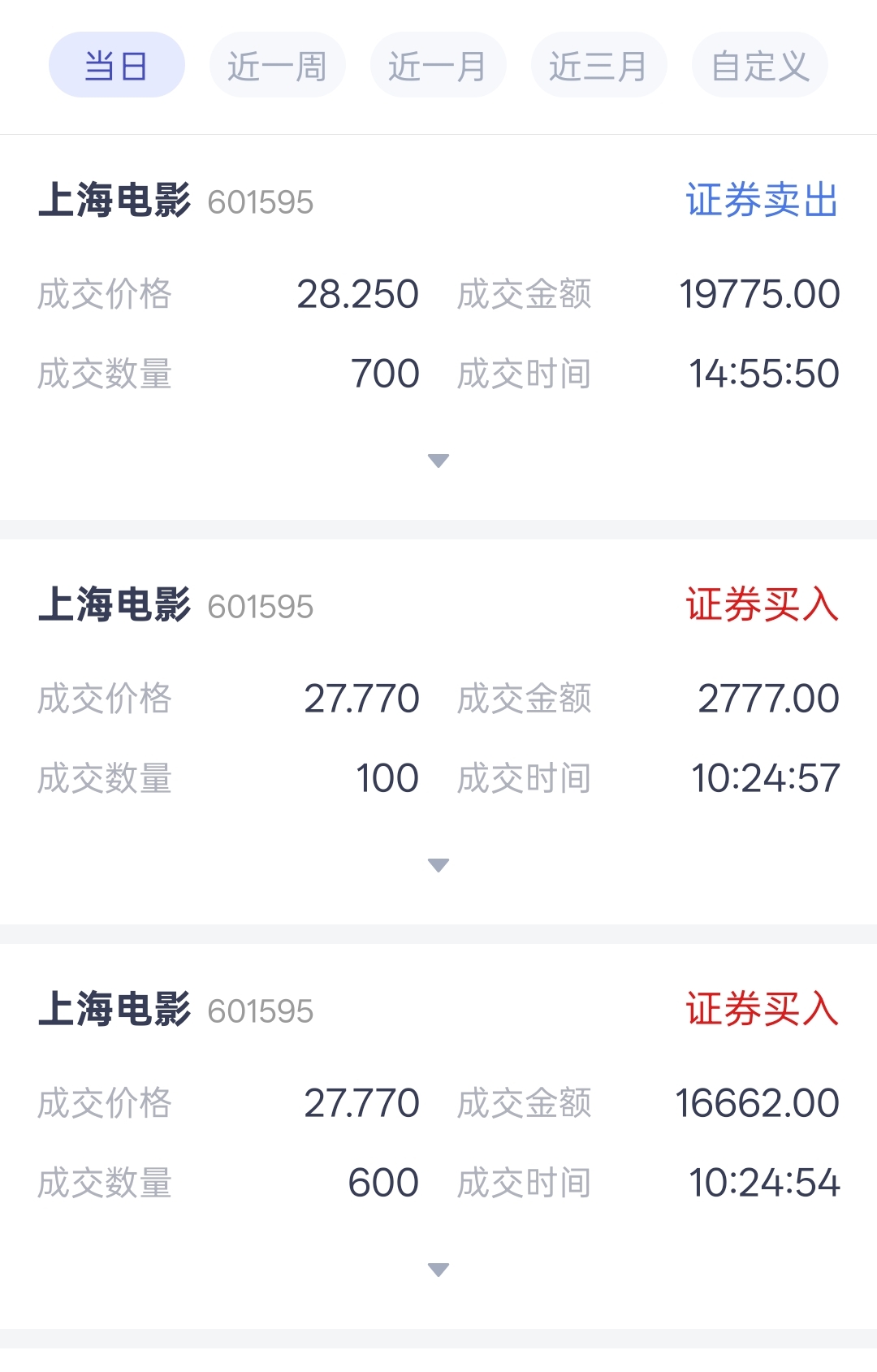Tap the 证券卖出 label
This screenshot has height=1372, width=877.
point(762,201)
